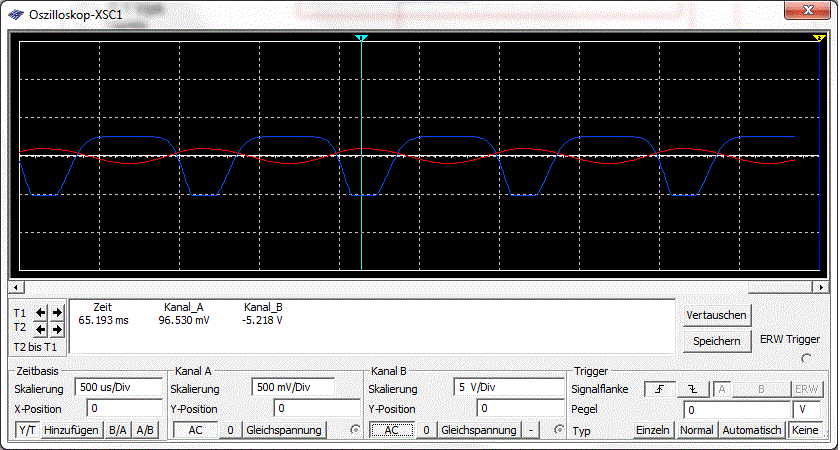Click the Kanal_A value 96.530 mV
This screenshot has width=840, height=450.
[184, 320]
